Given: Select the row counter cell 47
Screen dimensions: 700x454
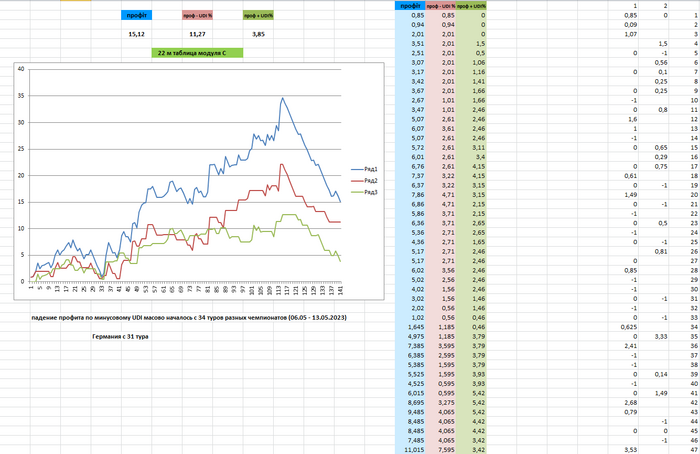Looking at the screenshot, I should 684,450.
